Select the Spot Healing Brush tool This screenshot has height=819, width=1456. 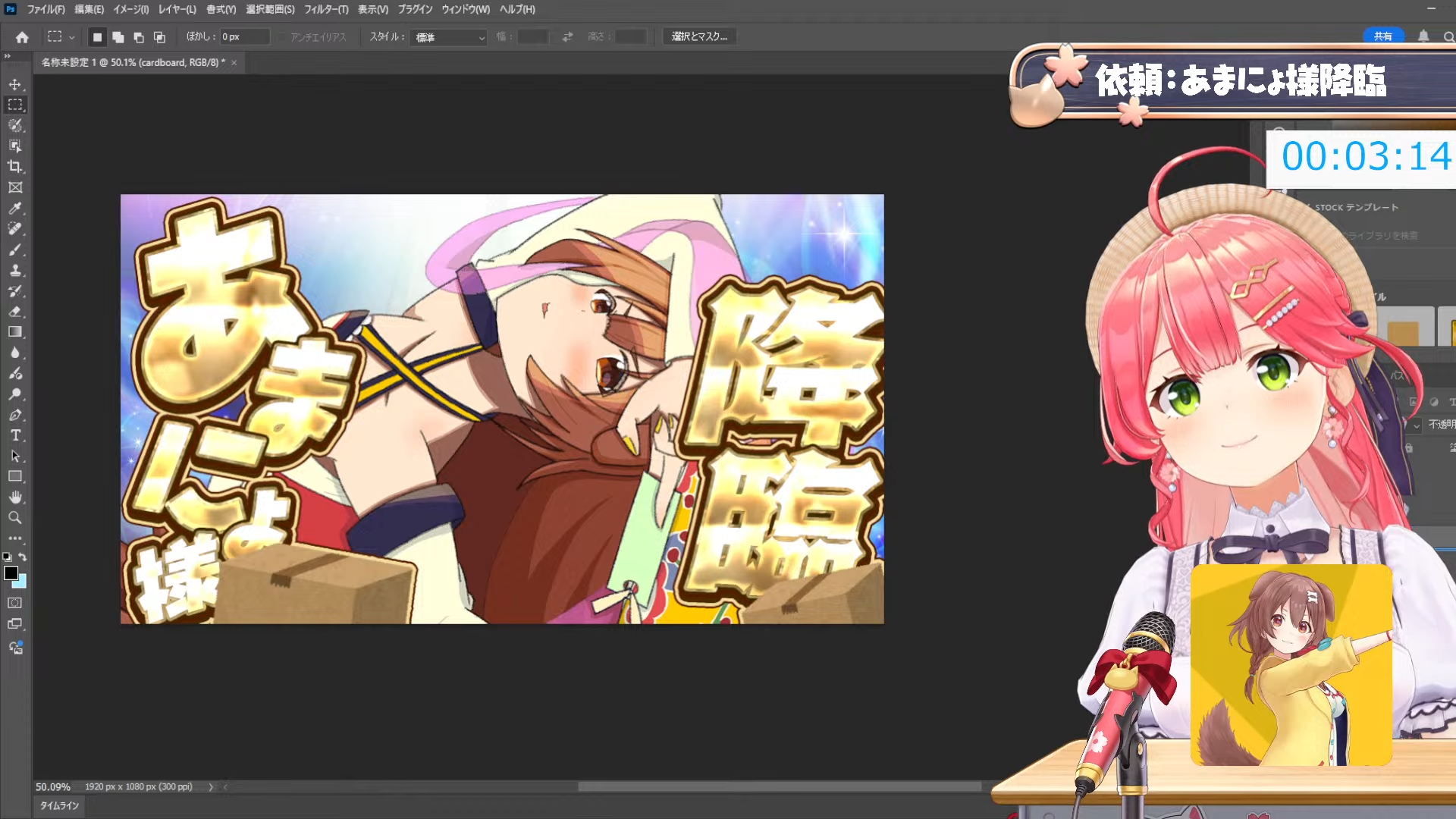click(x=15, y=228)
